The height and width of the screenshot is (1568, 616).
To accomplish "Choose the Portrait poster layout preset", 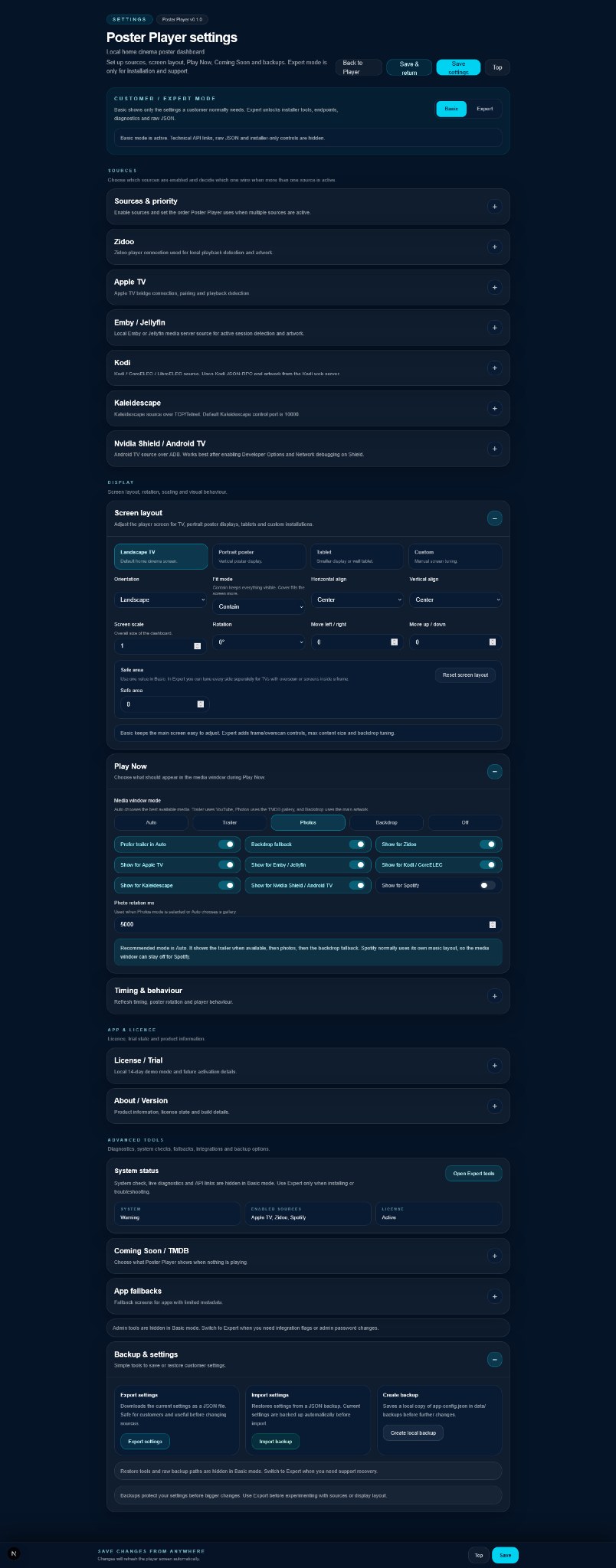I will [x=259, y=557].
